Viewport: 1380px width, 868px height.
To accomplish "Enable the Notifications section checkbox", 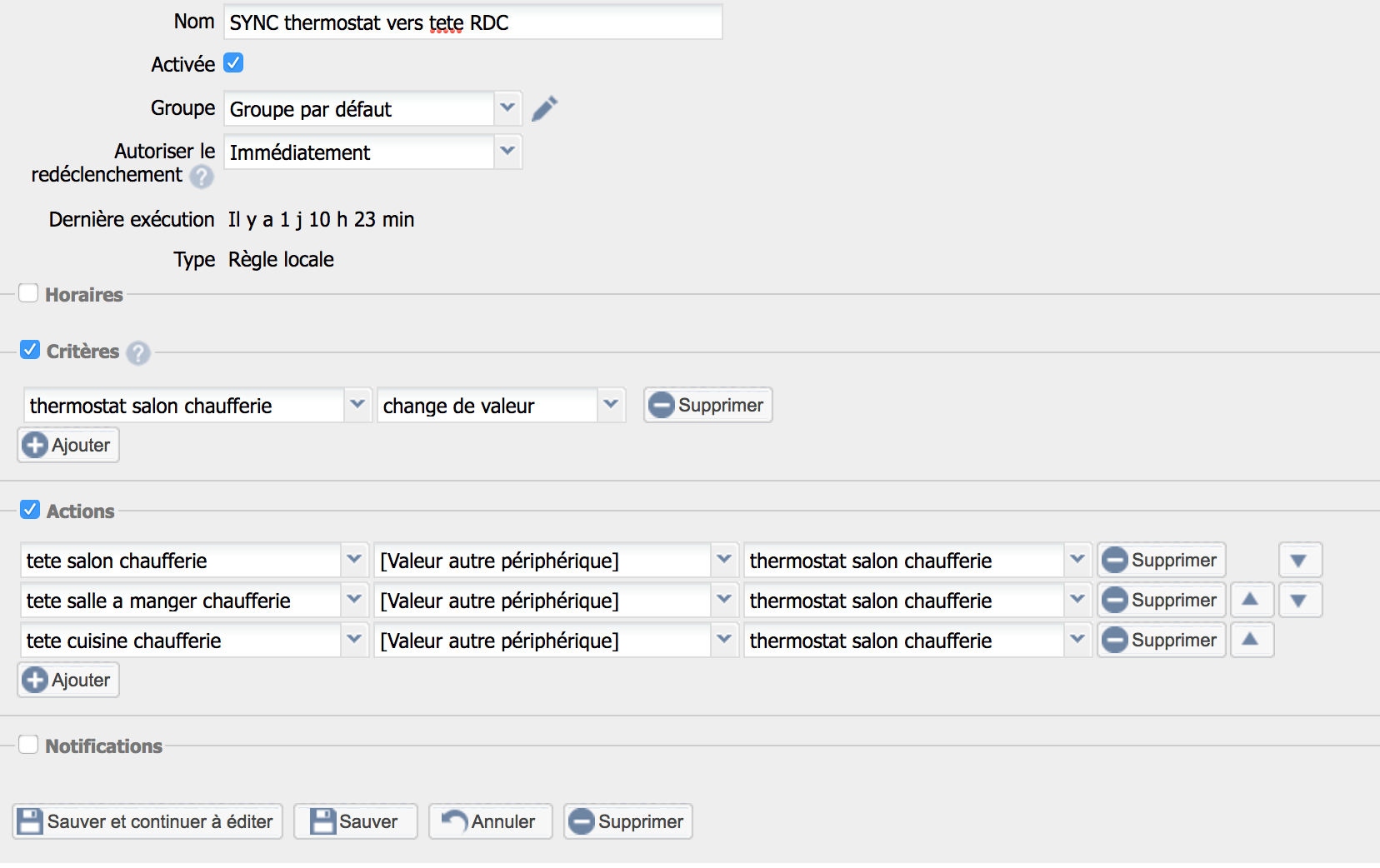I will pyautogui.click(x=28, y=745).
